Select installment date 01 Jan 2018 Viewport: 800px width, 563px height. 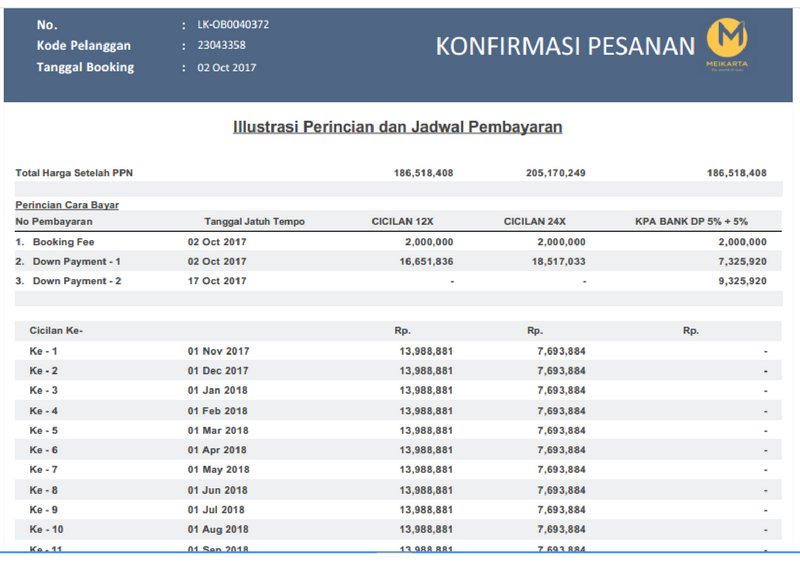(217, 390)
